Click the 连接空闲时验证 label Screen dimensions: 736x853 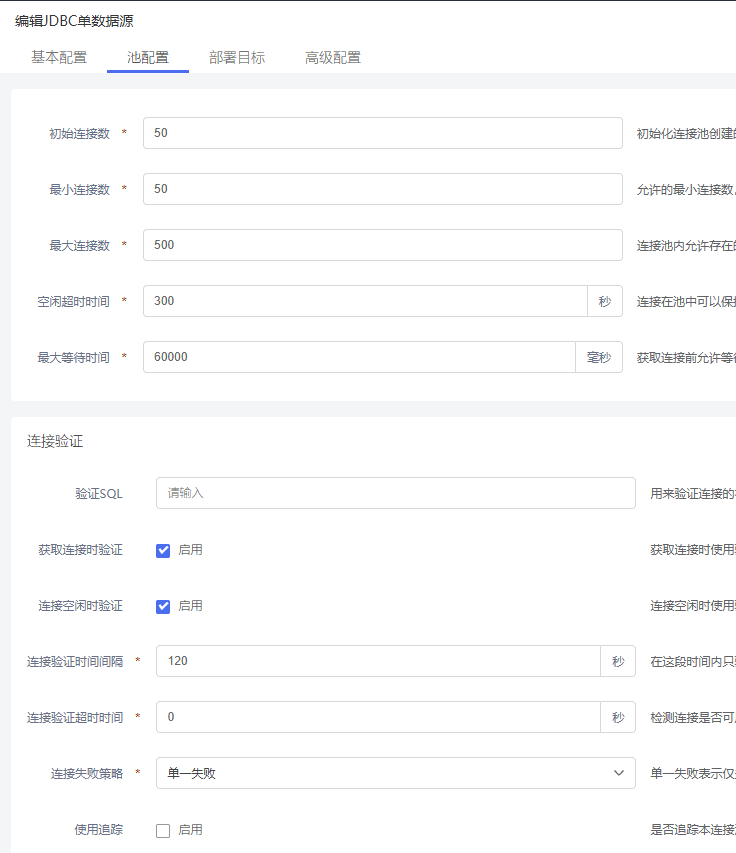point(81,605)
